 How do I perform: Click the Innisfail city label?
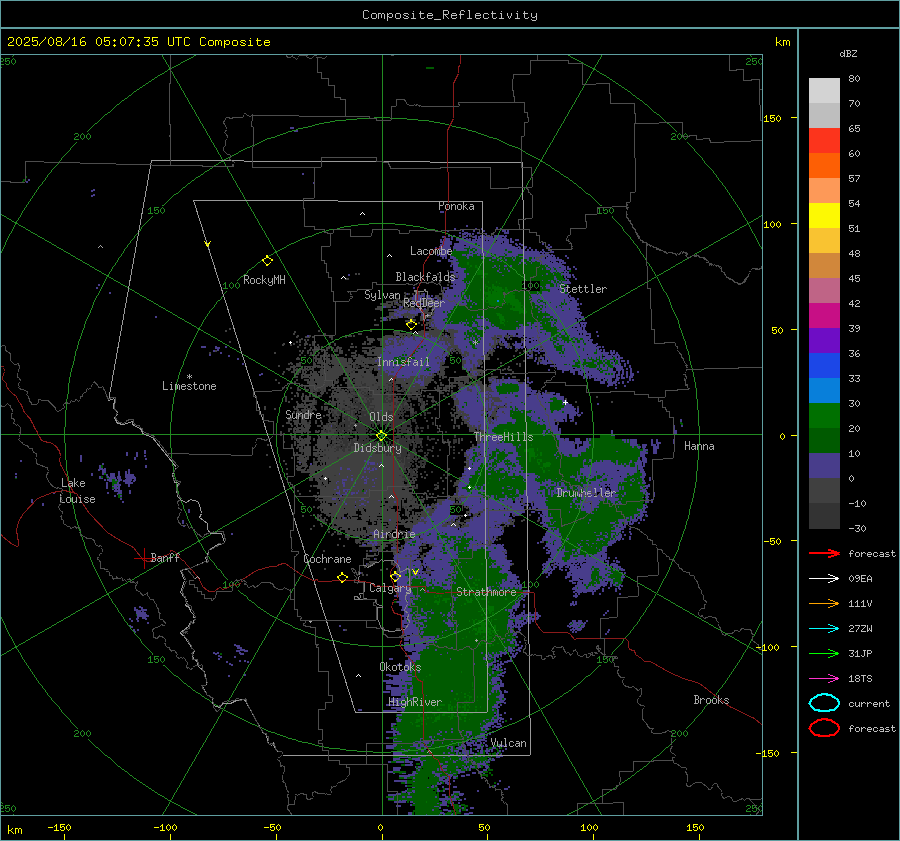(403, 362)
